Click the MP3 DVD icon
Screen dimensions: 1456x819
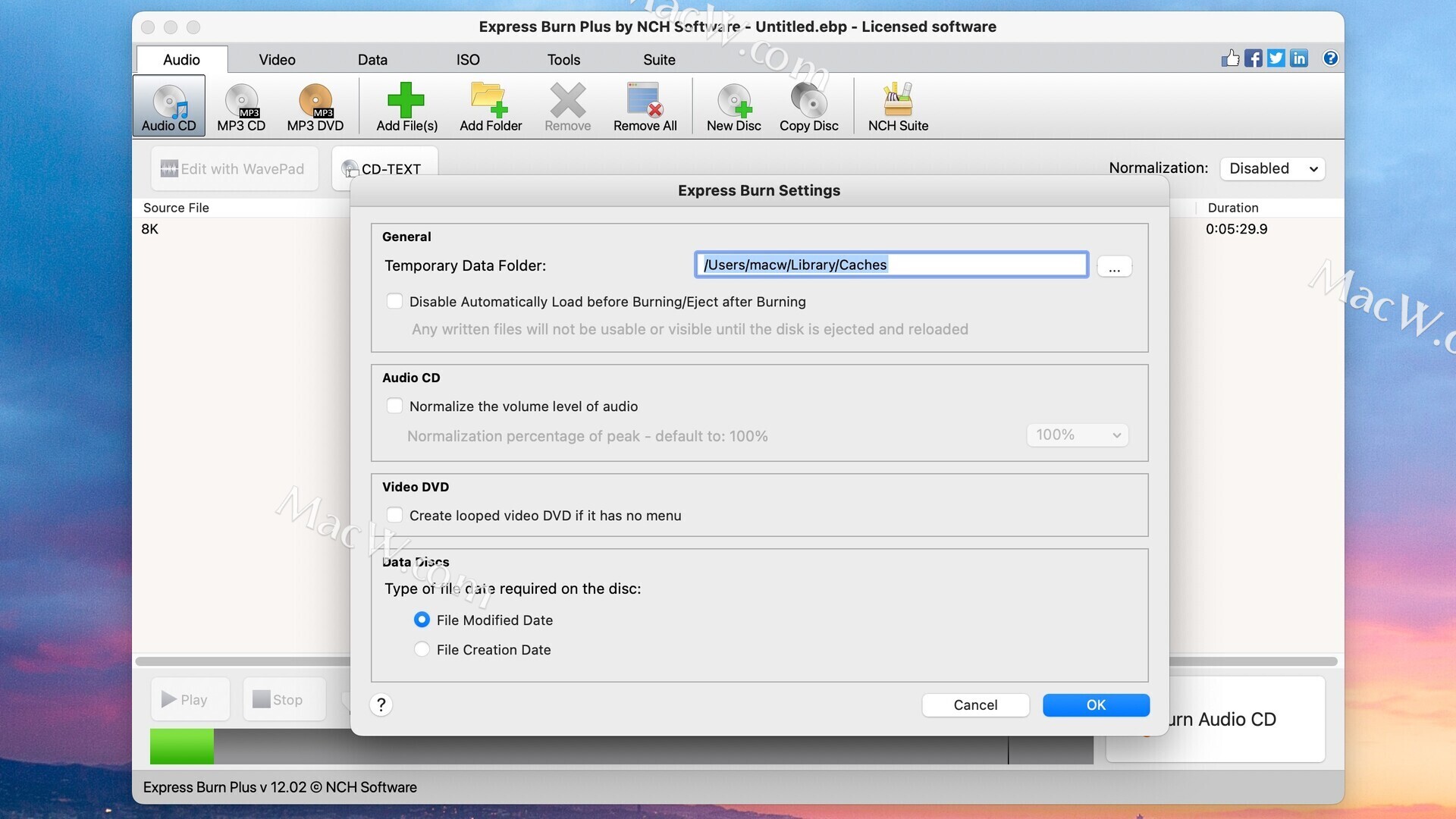[x=315, y=101]
